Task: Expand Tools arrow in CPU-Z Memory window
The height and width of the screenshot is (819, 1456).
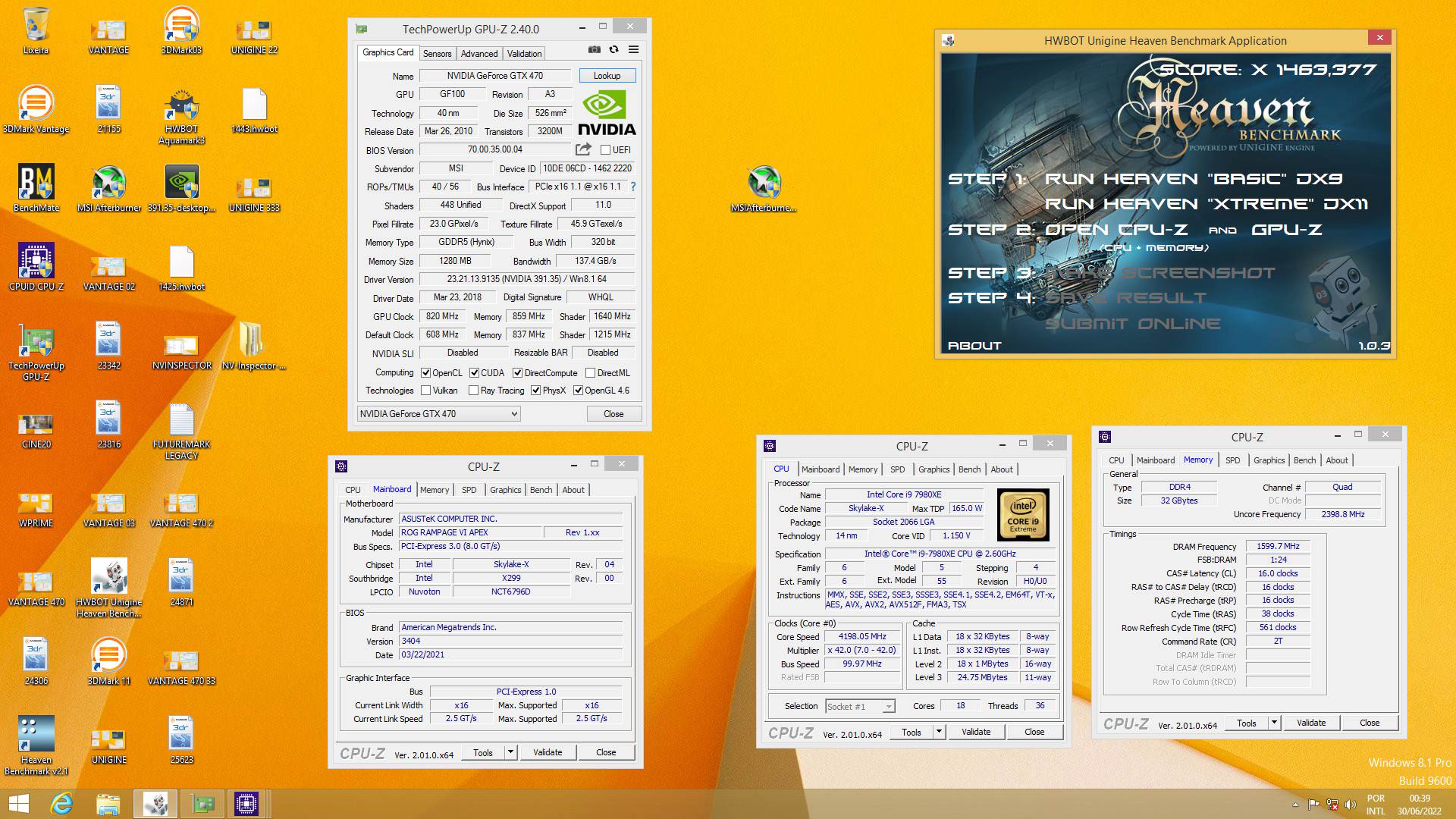Action: pos(1274,723)
